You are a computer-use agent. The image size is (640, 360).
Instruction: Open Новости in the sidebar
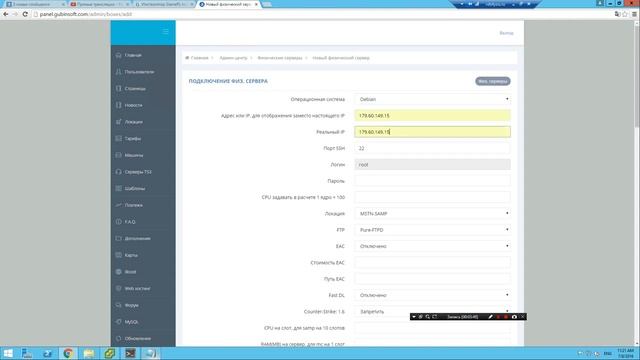143,105
